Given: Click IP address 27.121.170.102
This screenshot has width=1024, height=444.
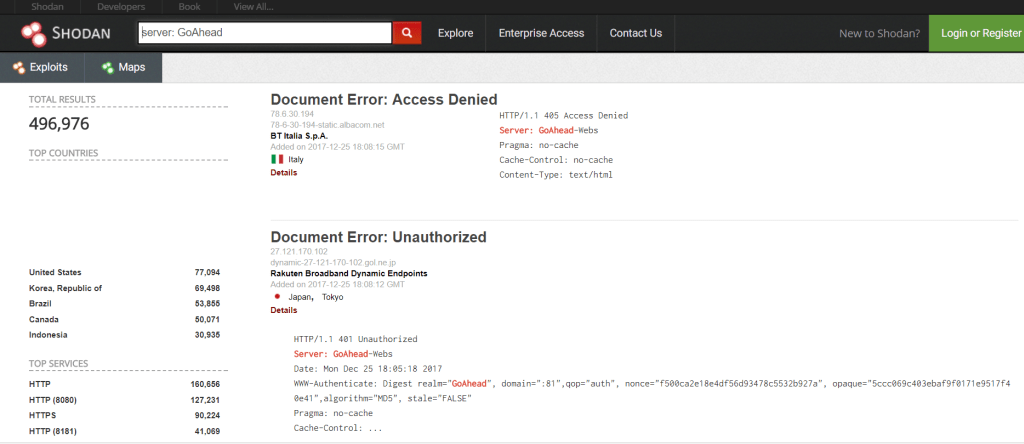Looking at the screenshot, I should click(299, 251).
